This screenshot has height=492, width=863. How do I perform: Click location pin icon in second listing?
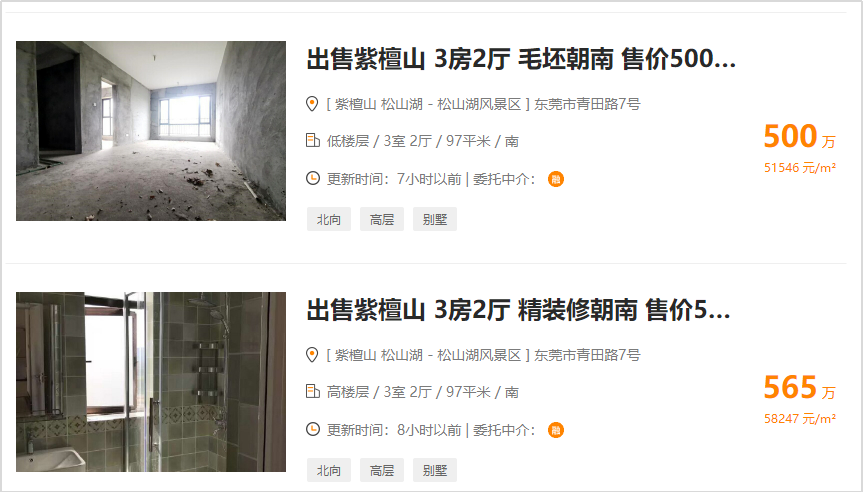tap(312, 354)
